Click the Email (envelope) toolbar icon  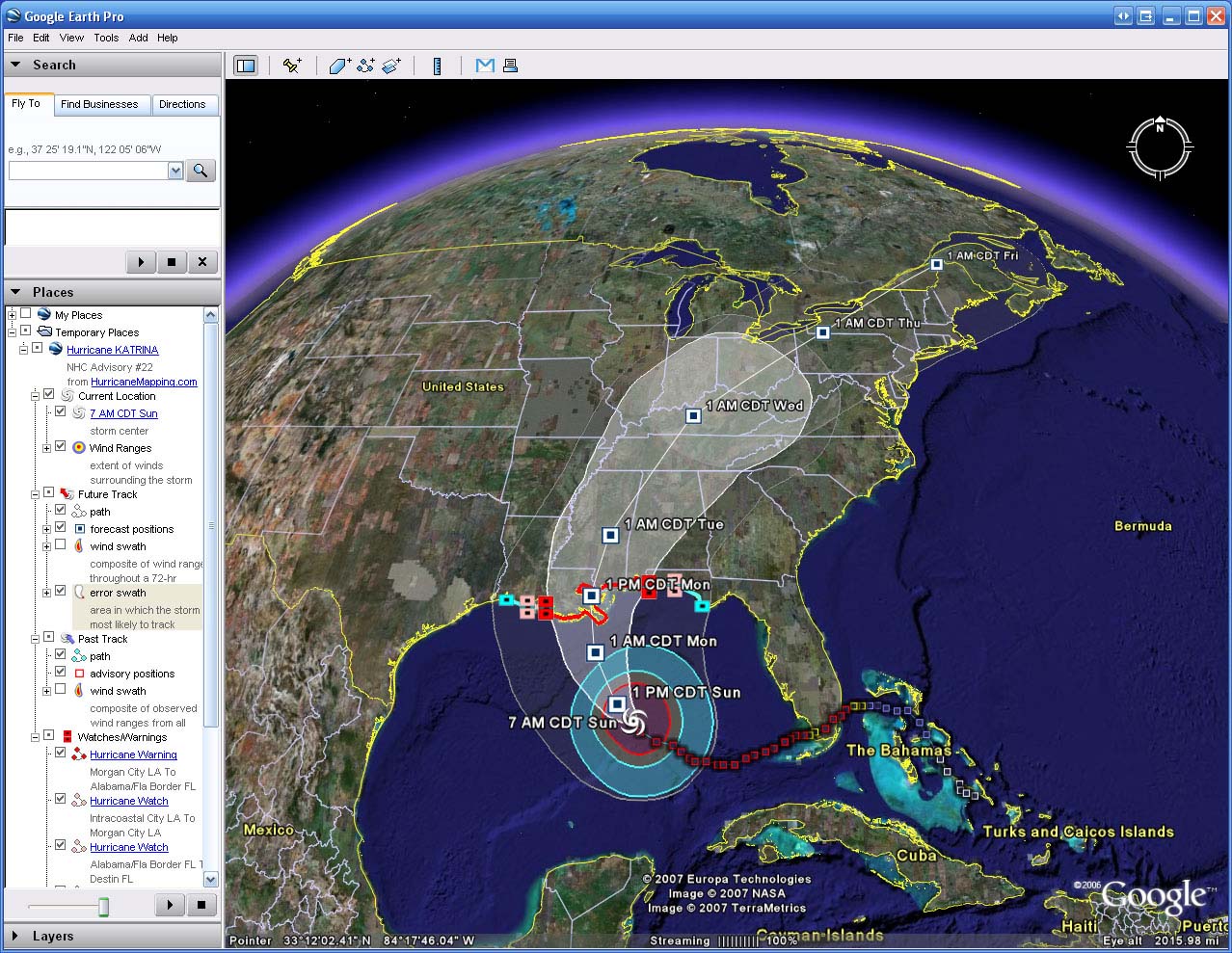tap(485, 66)
